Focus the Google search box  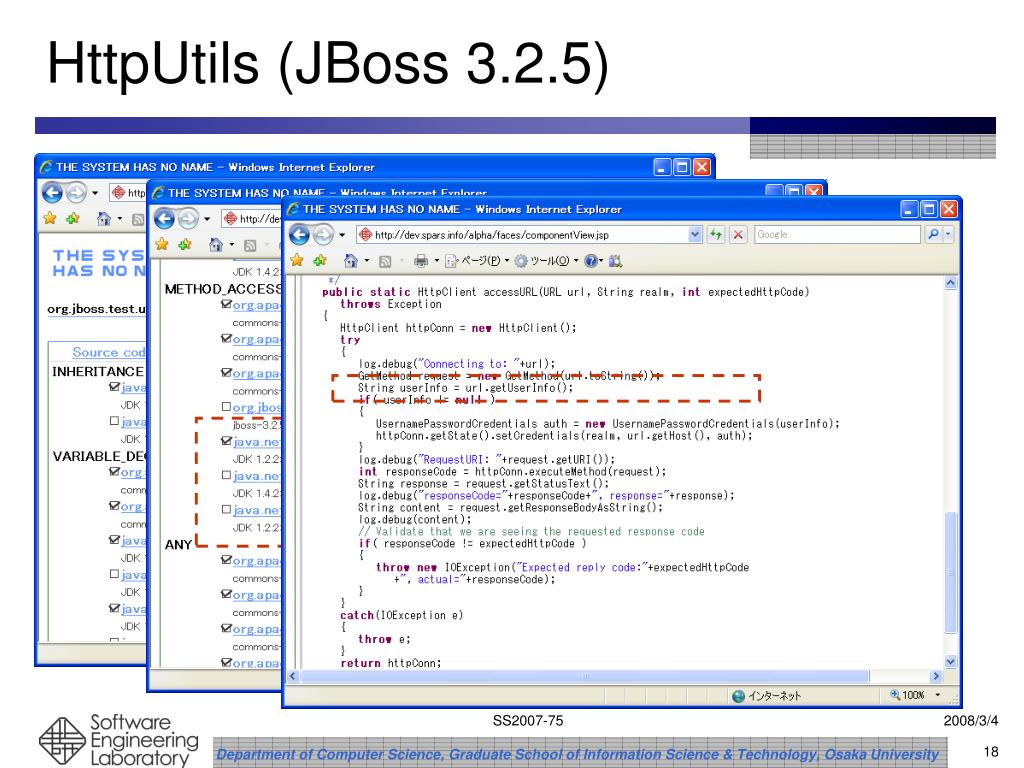838,234
